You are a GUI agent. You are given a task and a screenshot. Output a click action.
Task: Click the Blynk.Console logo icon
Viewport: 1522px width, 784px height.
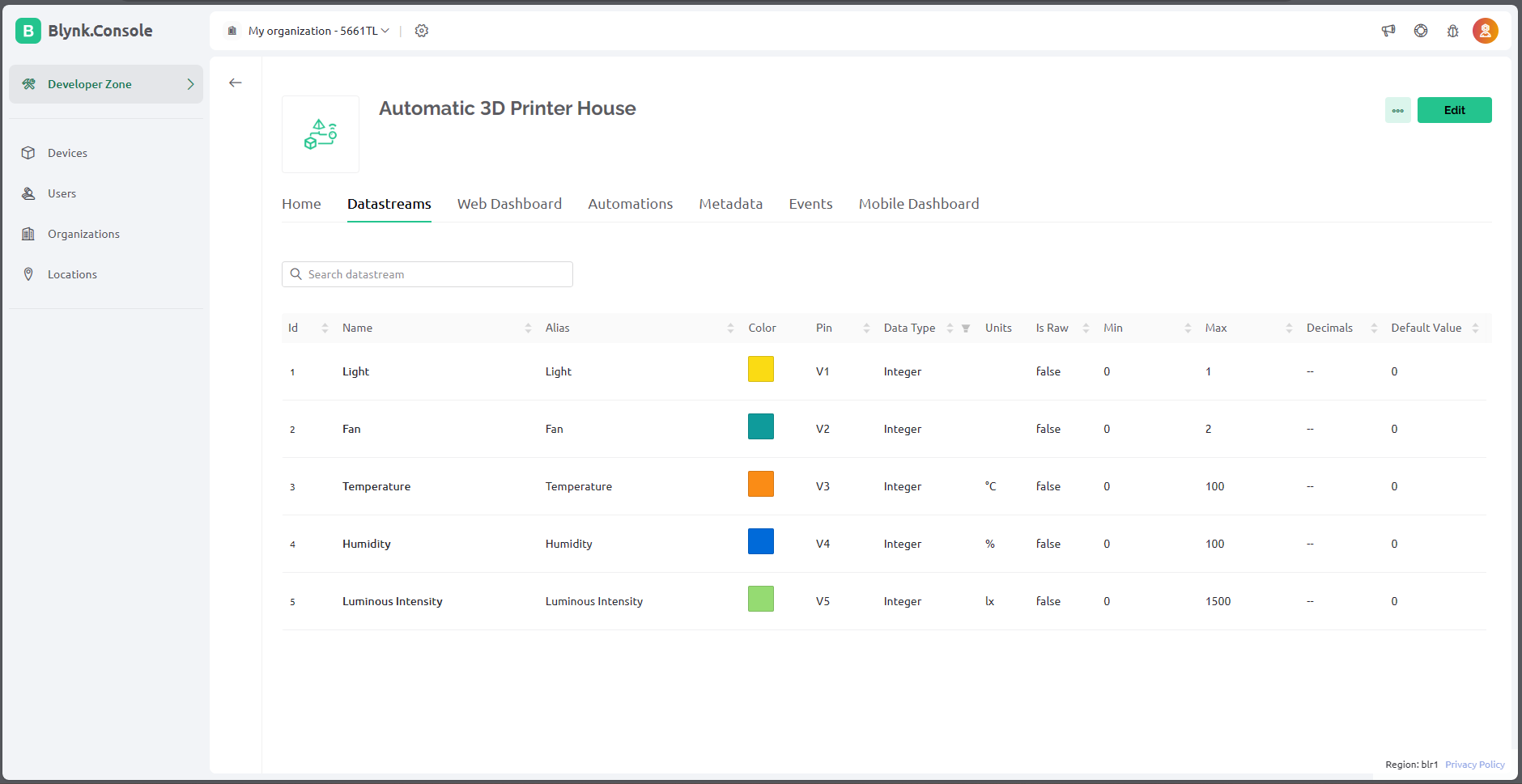point(28,31)
